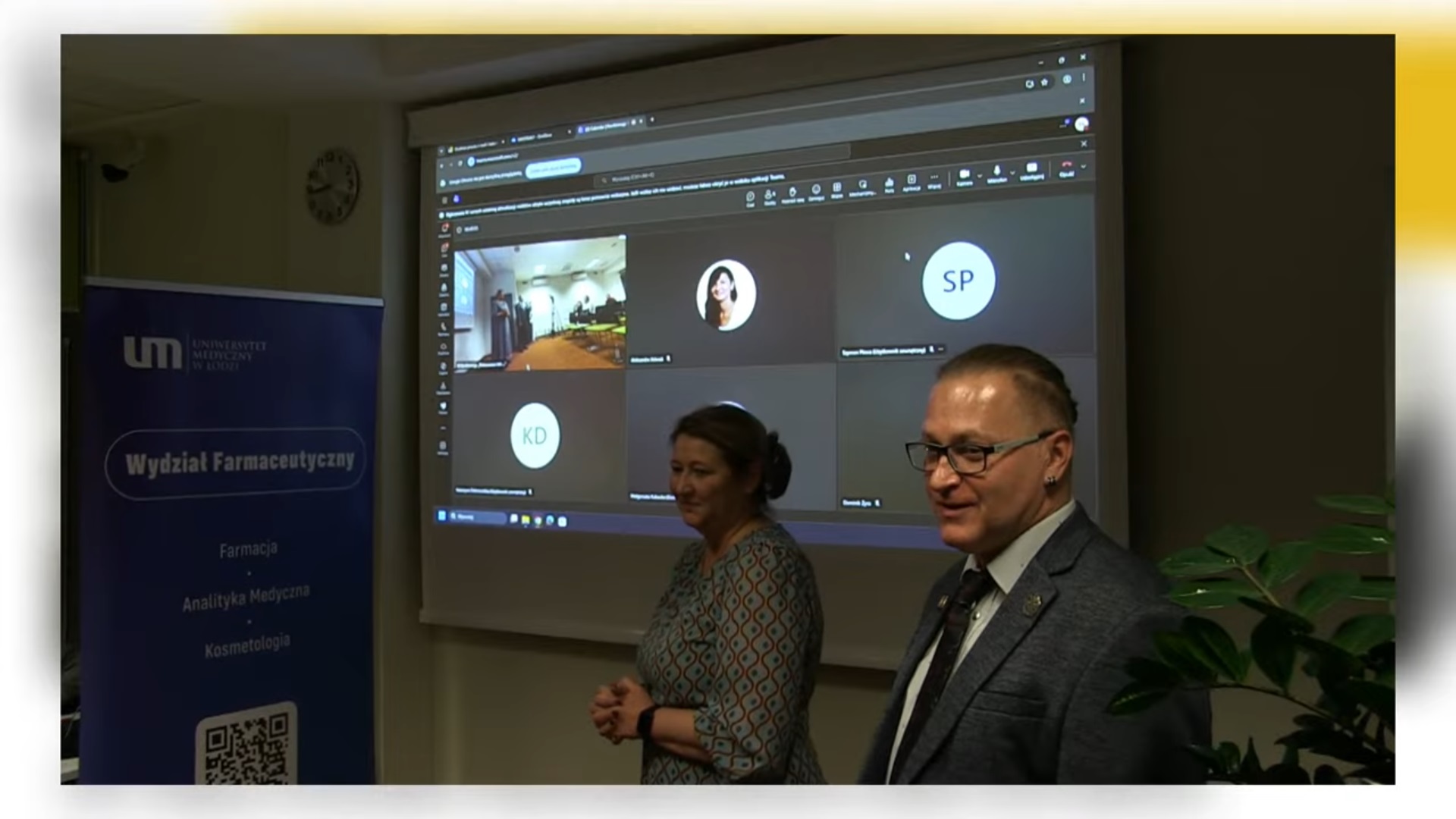The width and height of the screenshot is (1456, 819).
Task: Show the meeting participants list
Action: coord(770,195)
